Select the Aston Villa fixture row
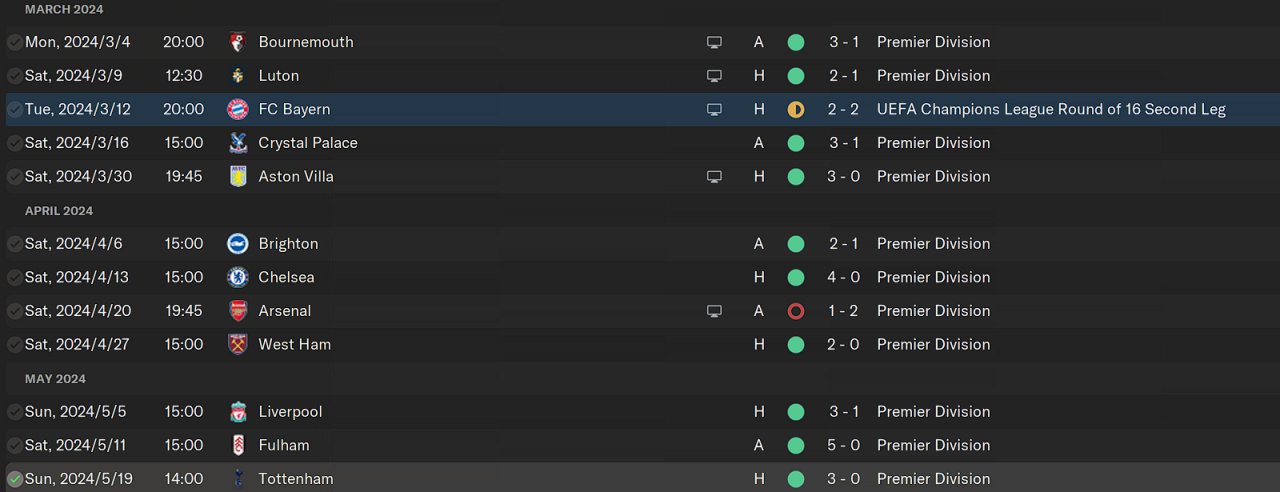 500,176
